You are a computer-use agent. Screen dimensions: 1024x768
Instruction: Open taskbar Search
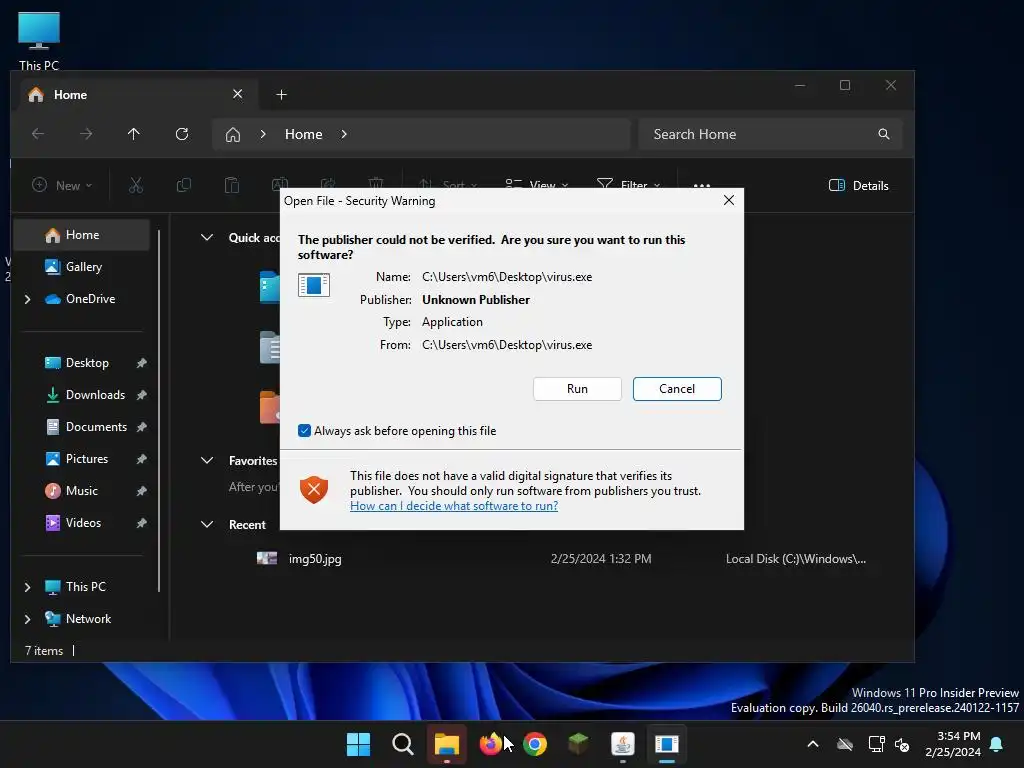402,744
